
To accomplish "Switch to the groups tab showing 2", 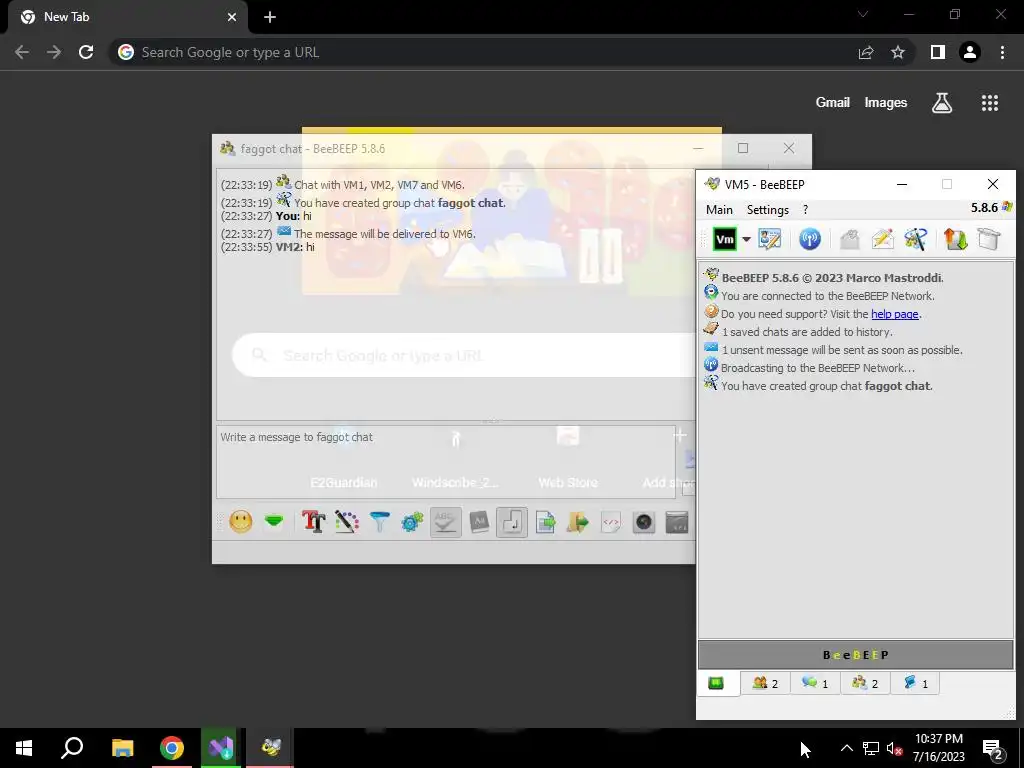I will click(x=865, y=683).
